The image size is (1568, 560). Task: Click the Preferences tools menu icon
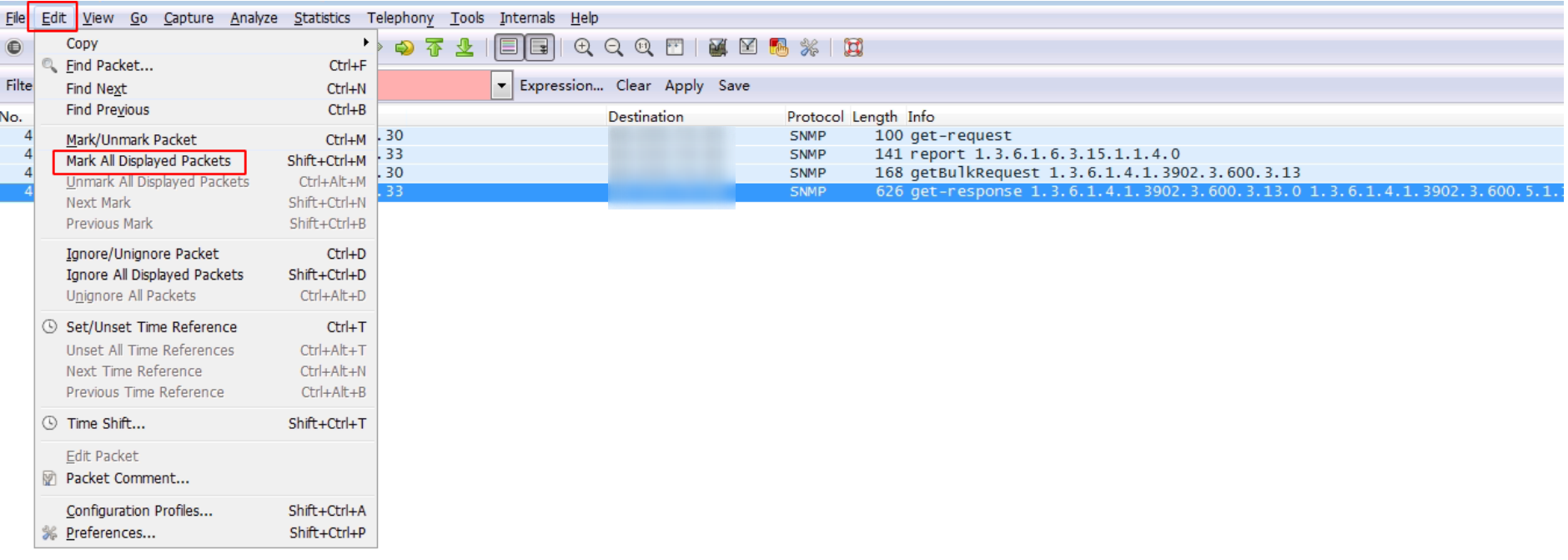click(50, 532)
